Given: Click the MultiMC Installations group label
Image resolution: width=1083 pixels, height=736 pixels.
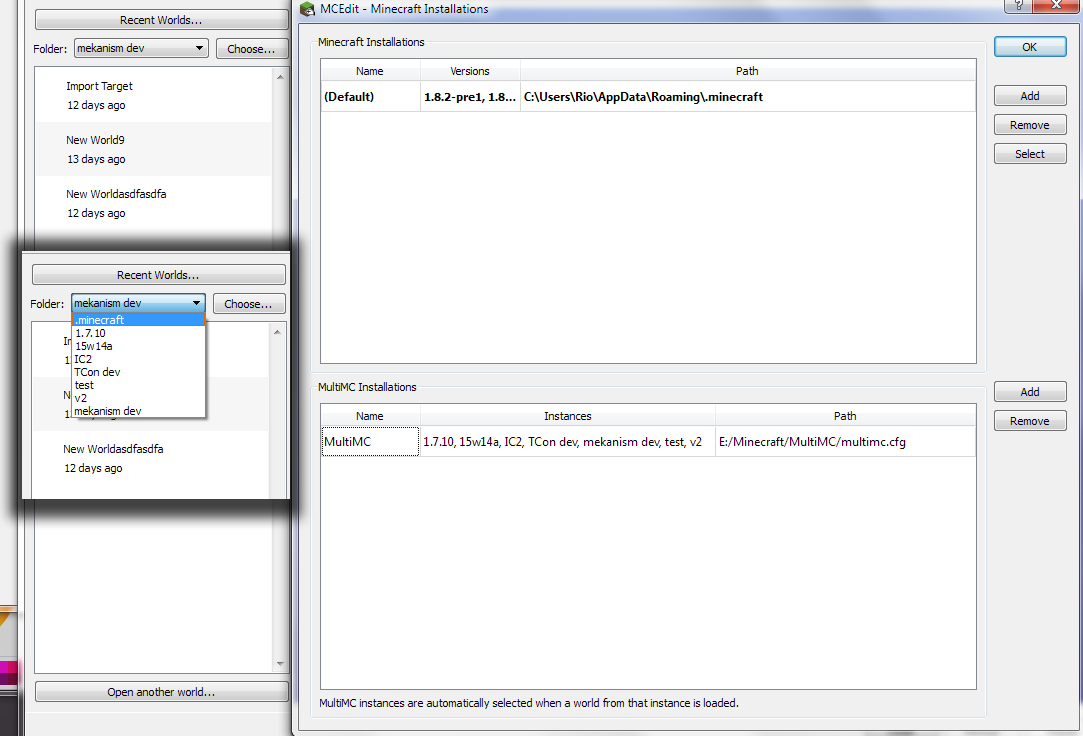Looking at the screenshot, I should click(x=367, y=387).
